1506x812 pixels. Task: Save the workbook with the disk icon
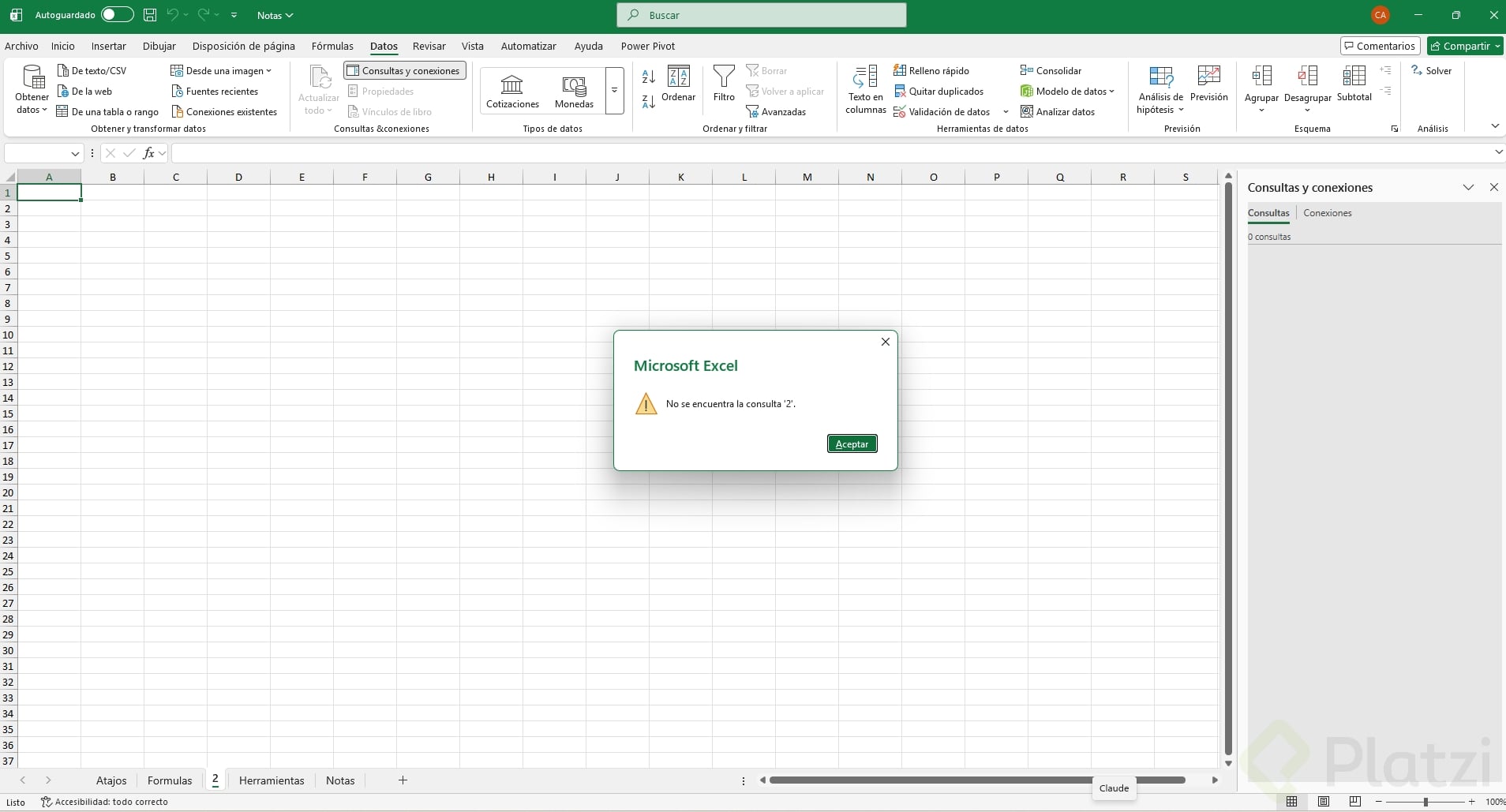point(150,15)
